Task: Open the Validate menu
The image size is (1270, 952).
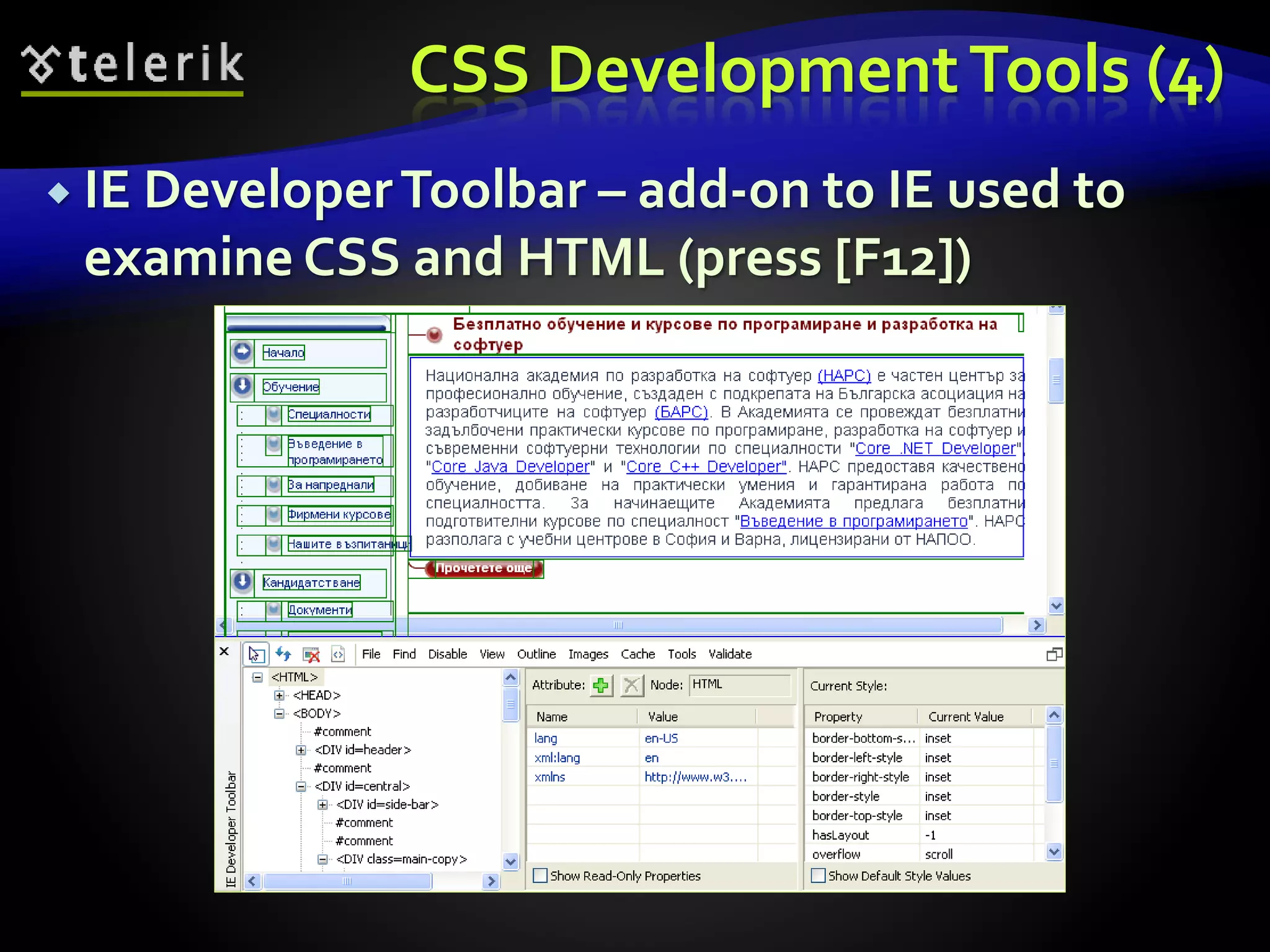Action: click(730, 654)
